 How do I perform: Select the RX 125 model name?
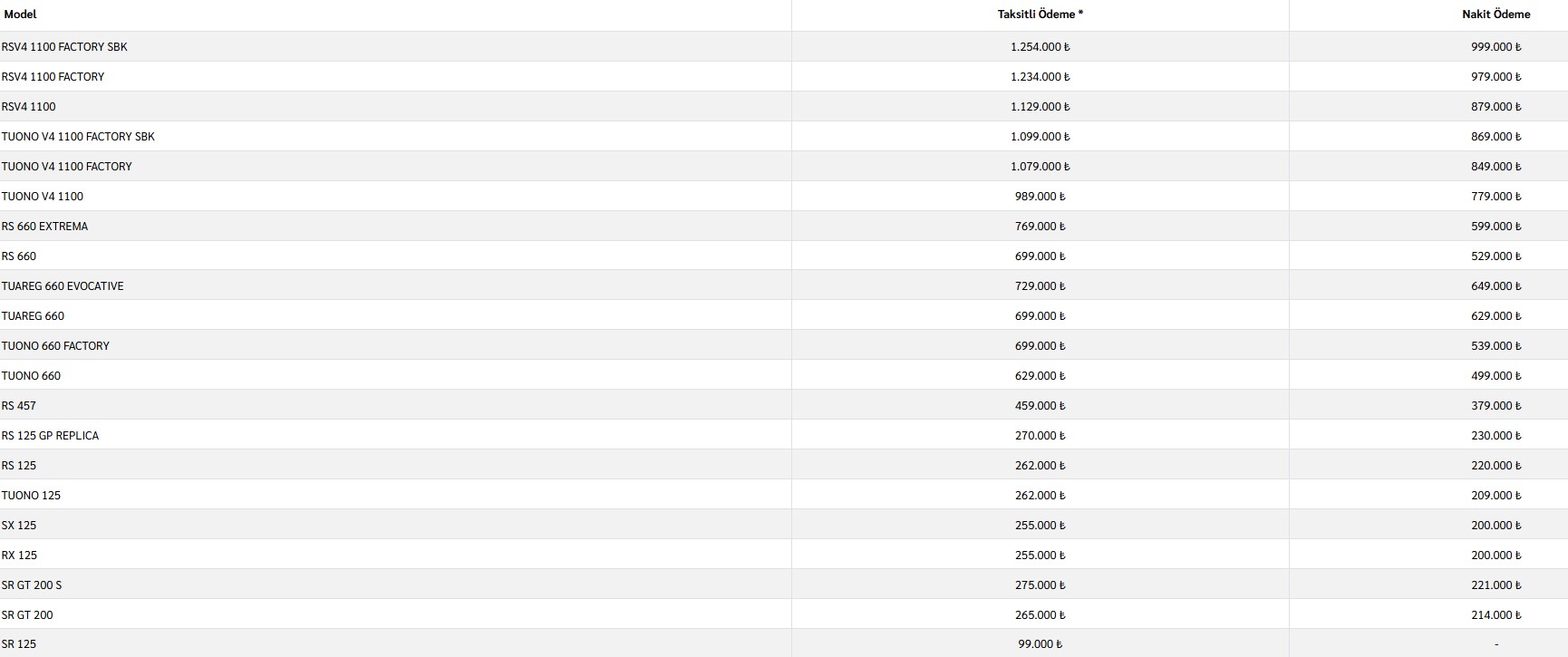pos(19,556)
